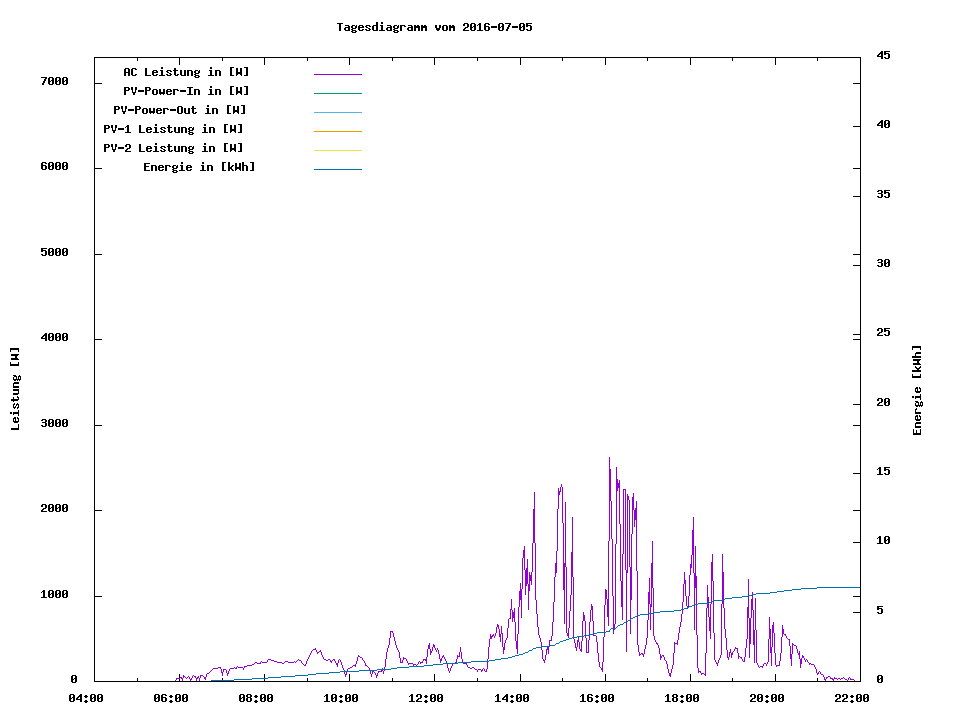The width and height of the screenshot is (960, 720).
Task: Click the "PV-Power-Out in [W]" legend text
Action: tap(179, 110)
